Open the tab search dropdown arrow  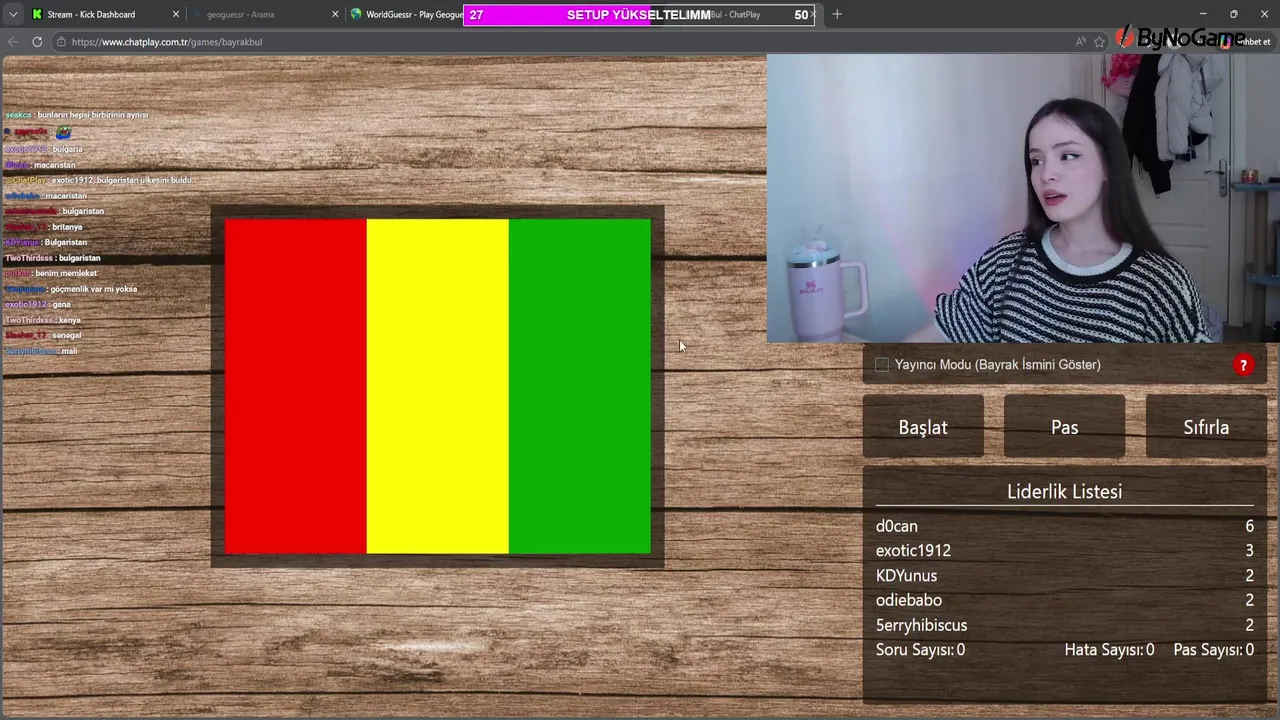point(12,14)
